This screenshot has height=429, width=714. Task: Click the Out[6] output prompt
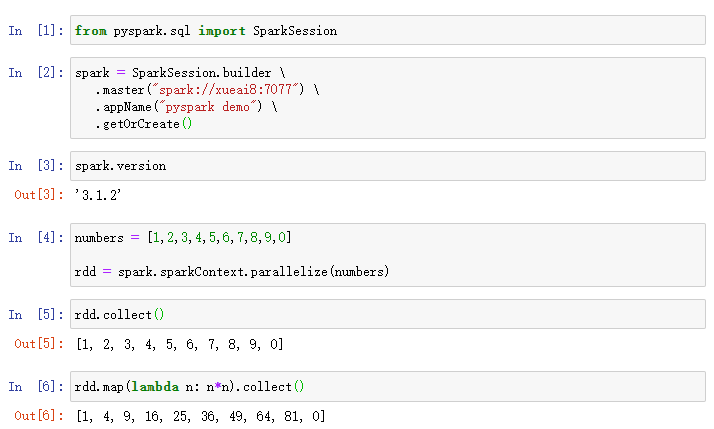[x=38, y=416]
